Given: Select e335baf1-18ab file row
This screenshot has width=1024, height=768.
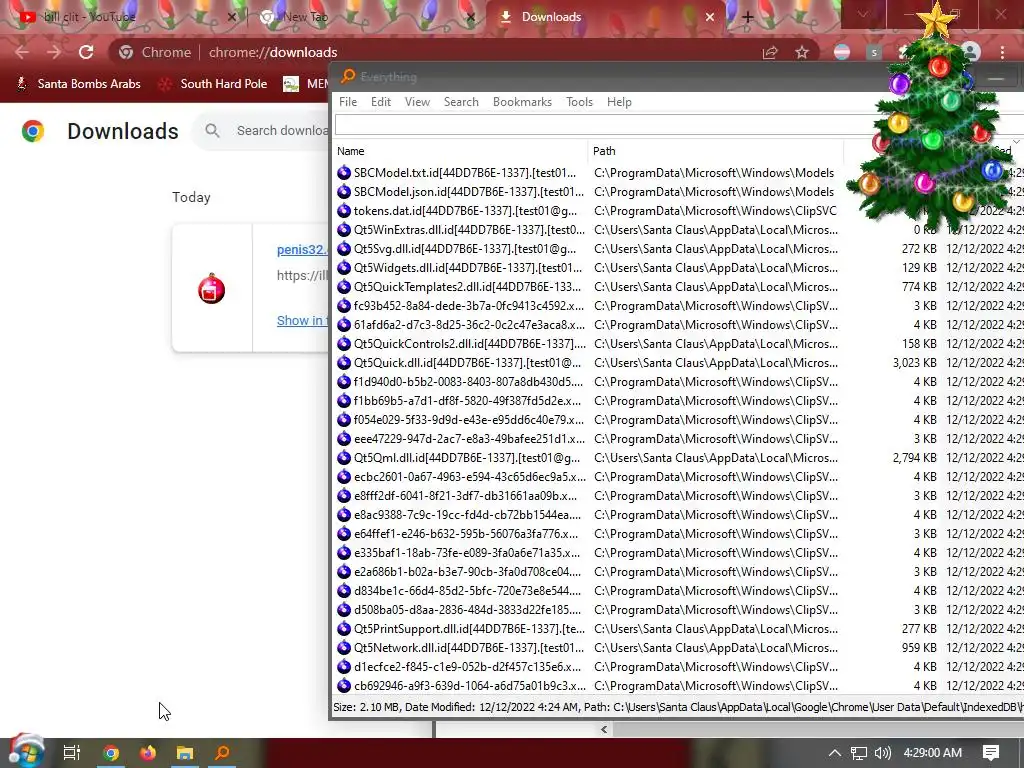Looking at the screenshot, I should (678, 552).
